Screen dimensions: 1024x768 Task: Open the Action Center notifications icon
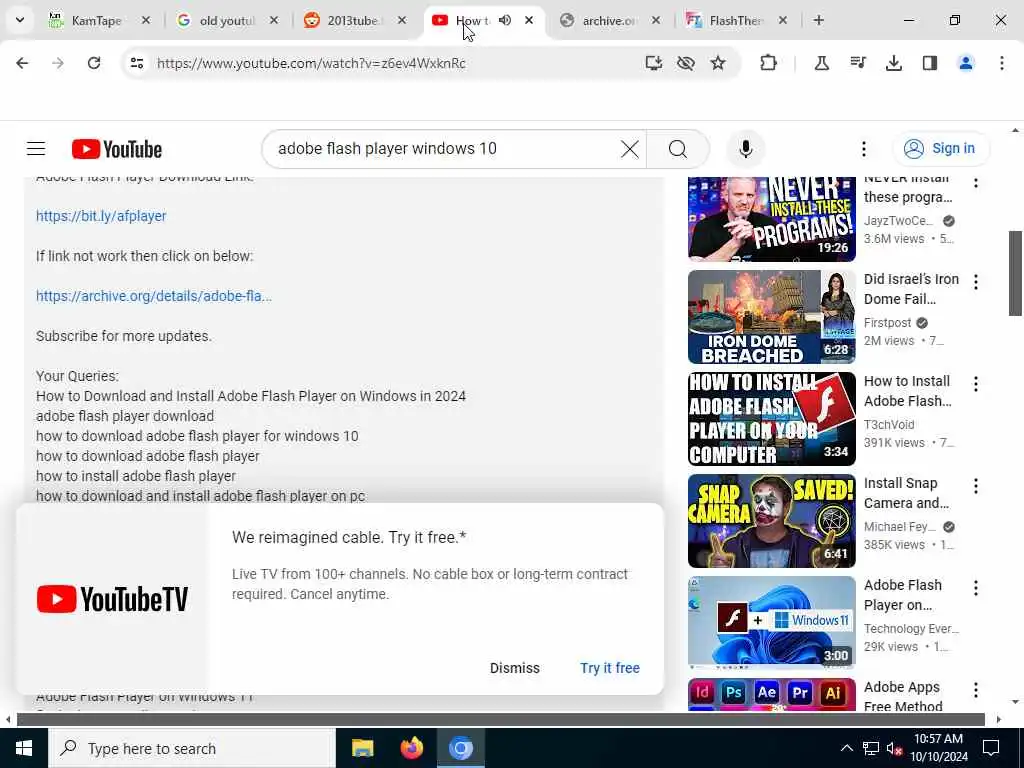coord(991,748)
